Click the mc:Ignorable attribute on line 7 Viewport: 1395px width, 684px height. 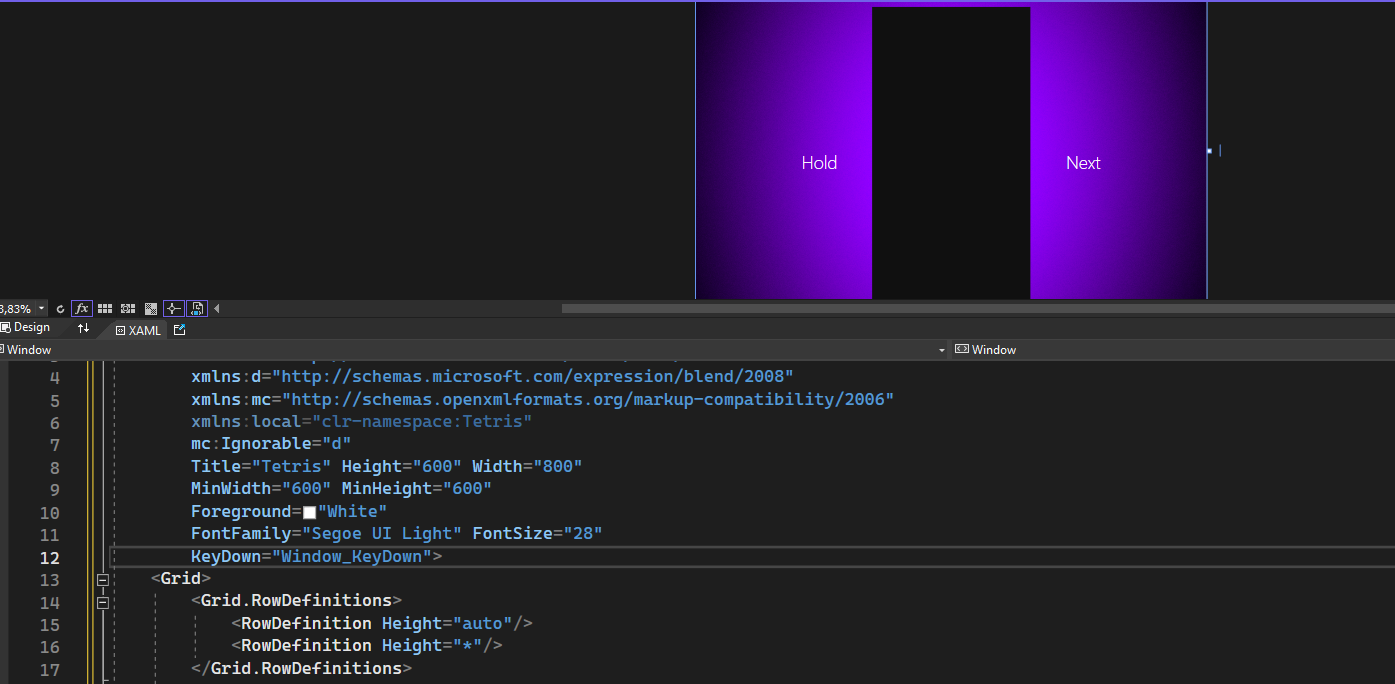(271, 443)
